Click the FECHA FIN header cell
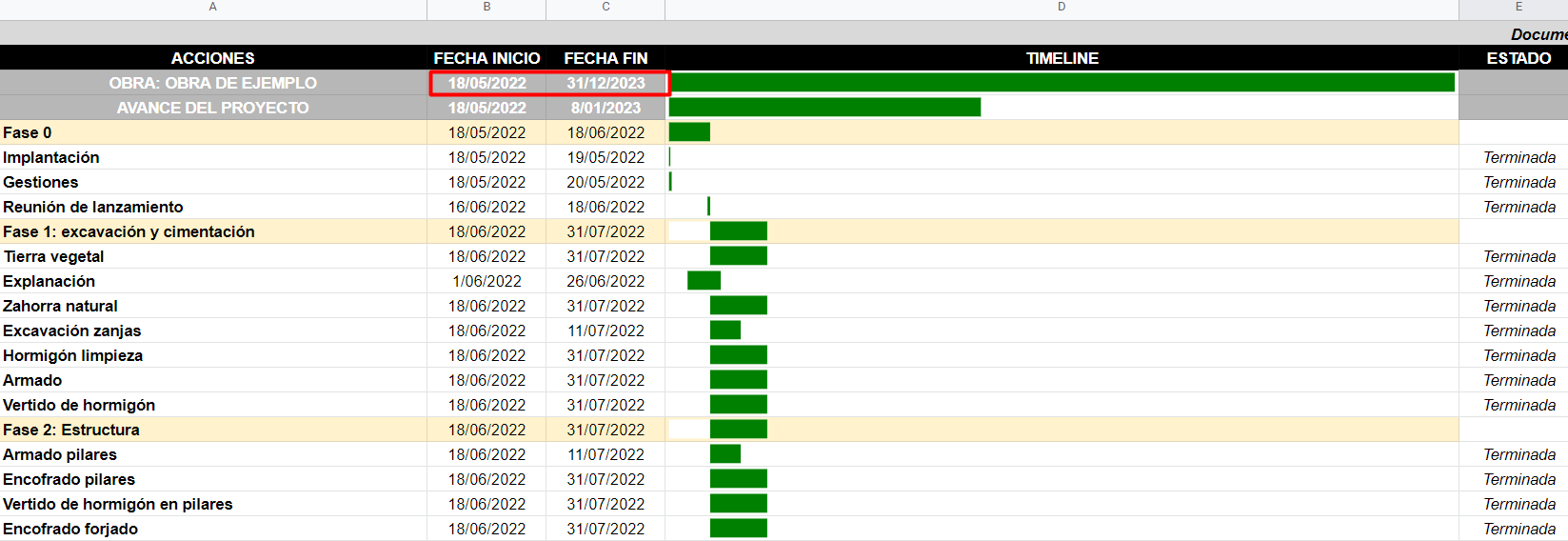The width and height of the screenshot is (1568, 541). point(605,58)
